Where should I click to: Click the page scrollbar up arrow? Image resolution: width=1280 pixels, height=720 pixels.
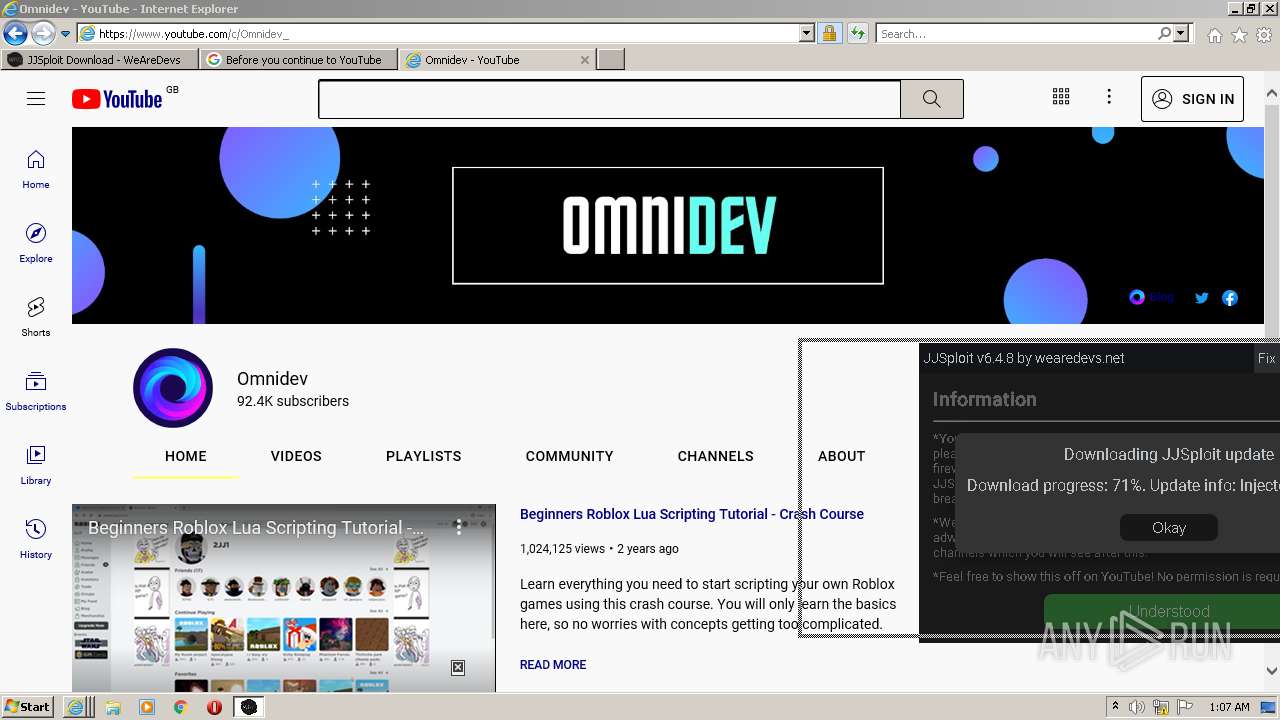(x=1272, y=93)
